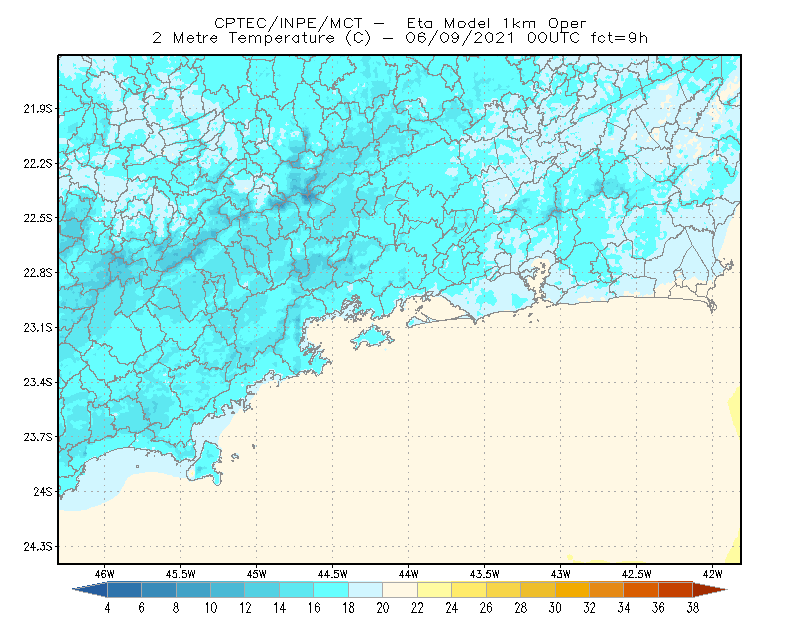Click the above-38 right arrow of colorbar
Viewport: 800px width, 618px height.
710,589
